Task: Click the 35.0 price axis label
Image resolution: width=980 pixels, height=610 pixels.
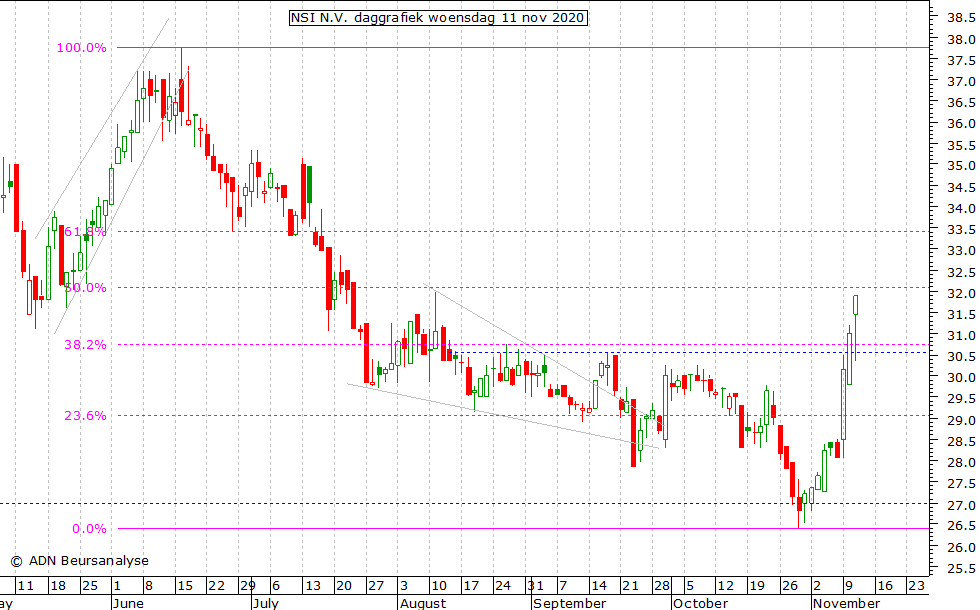Action: pos(961,166)
